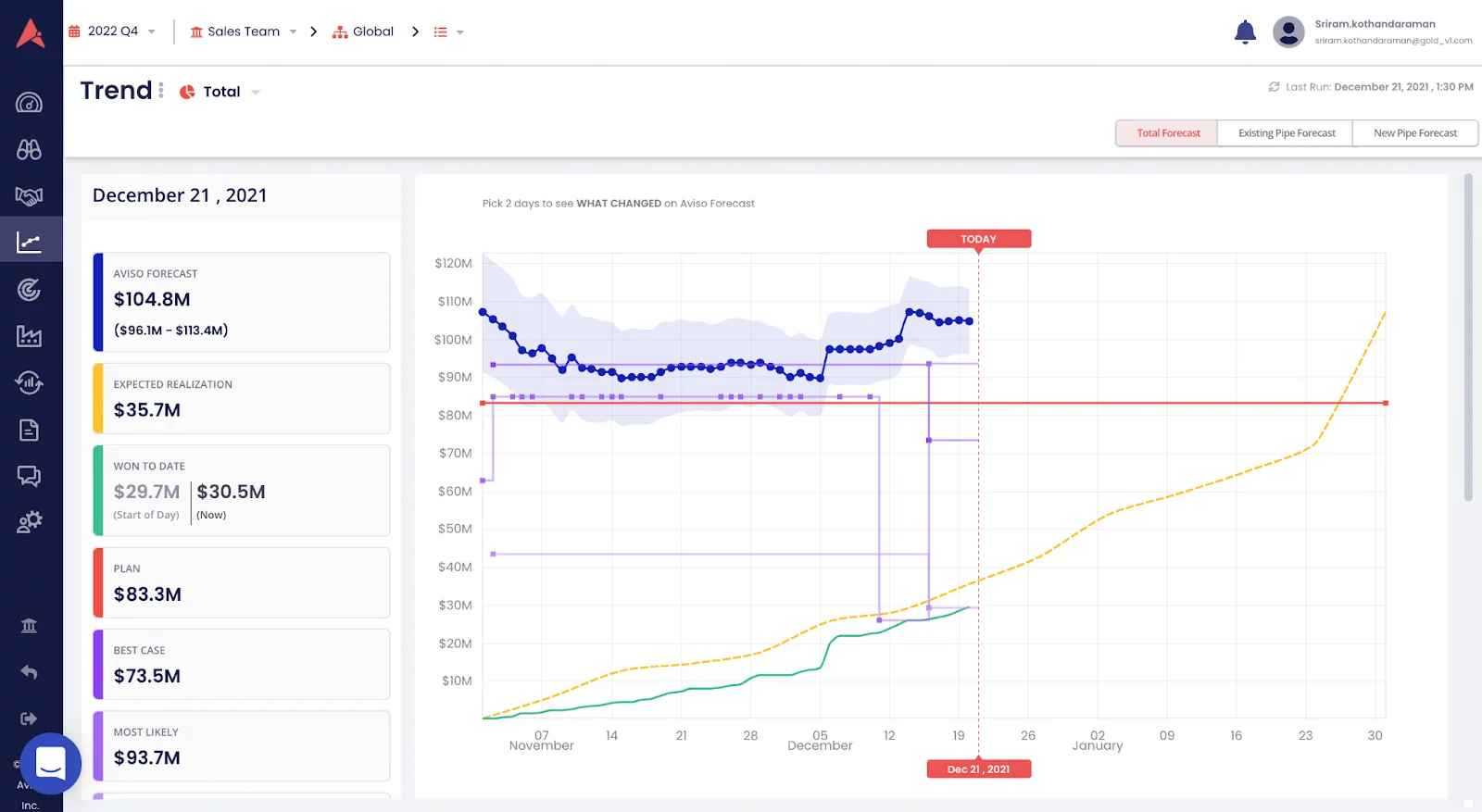
Task: Click the page vertical scrollbar
Action: coord(1468,338)
